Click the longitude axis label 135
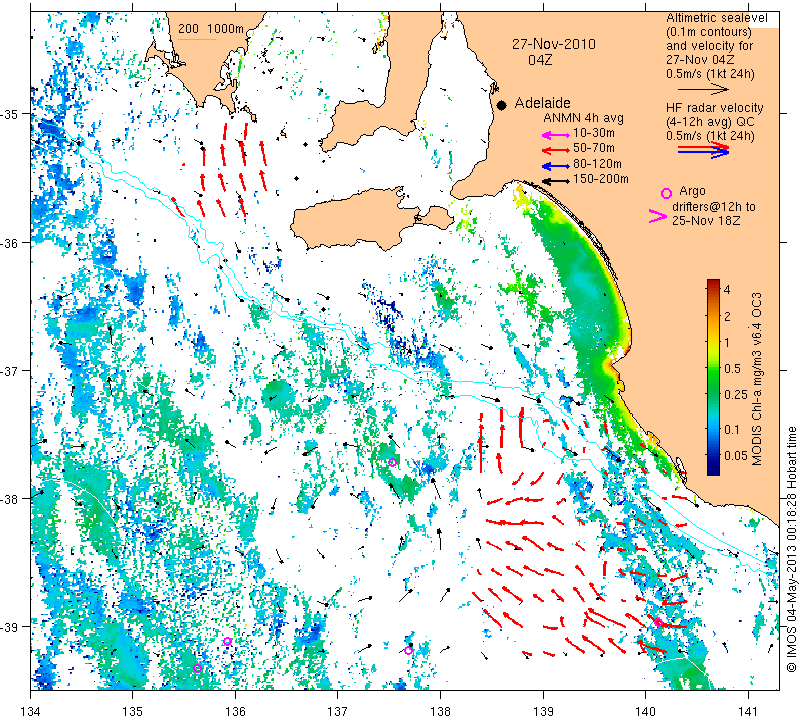This screenshot has width=800, height=720. [x=133, y=710]
